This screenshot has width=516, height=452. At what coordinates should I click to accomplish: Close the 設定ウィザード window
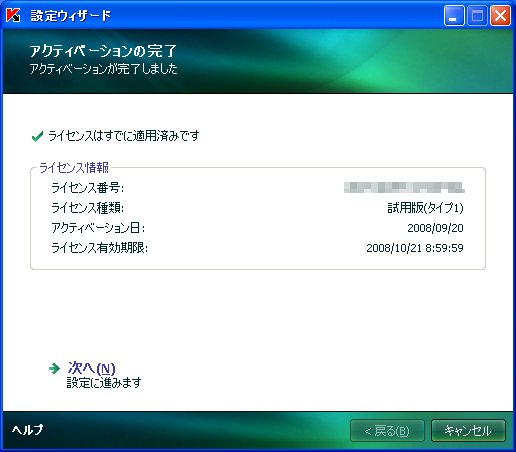point(500,16)
